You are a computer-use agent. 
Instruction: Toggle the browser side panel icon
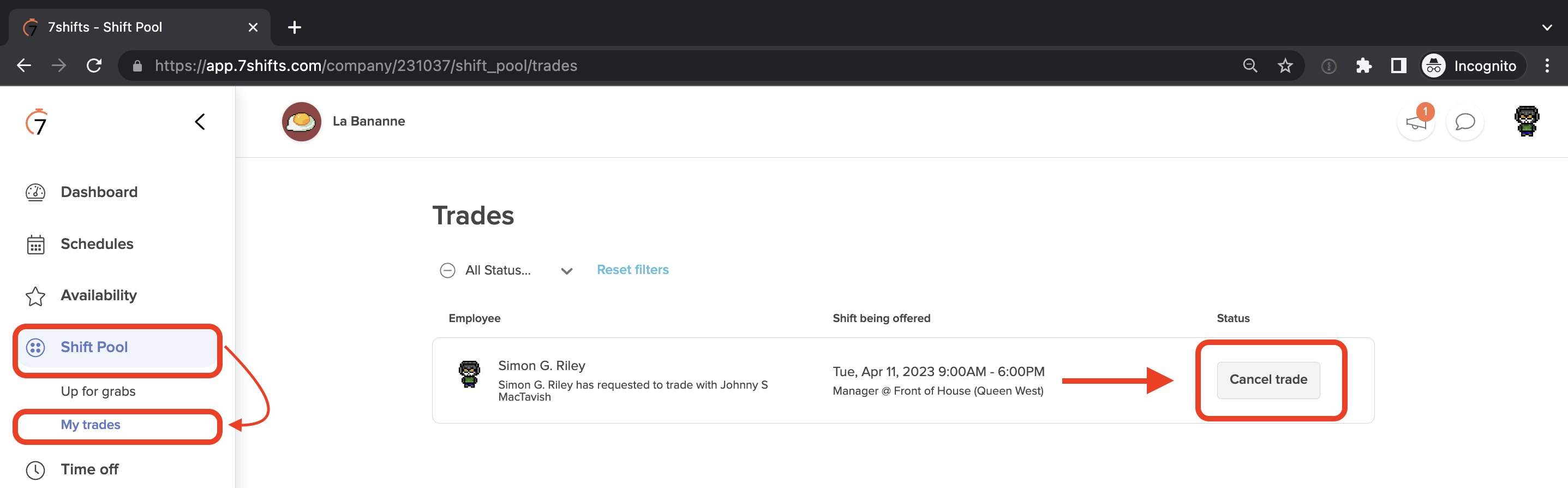(x=1398, y=65)
